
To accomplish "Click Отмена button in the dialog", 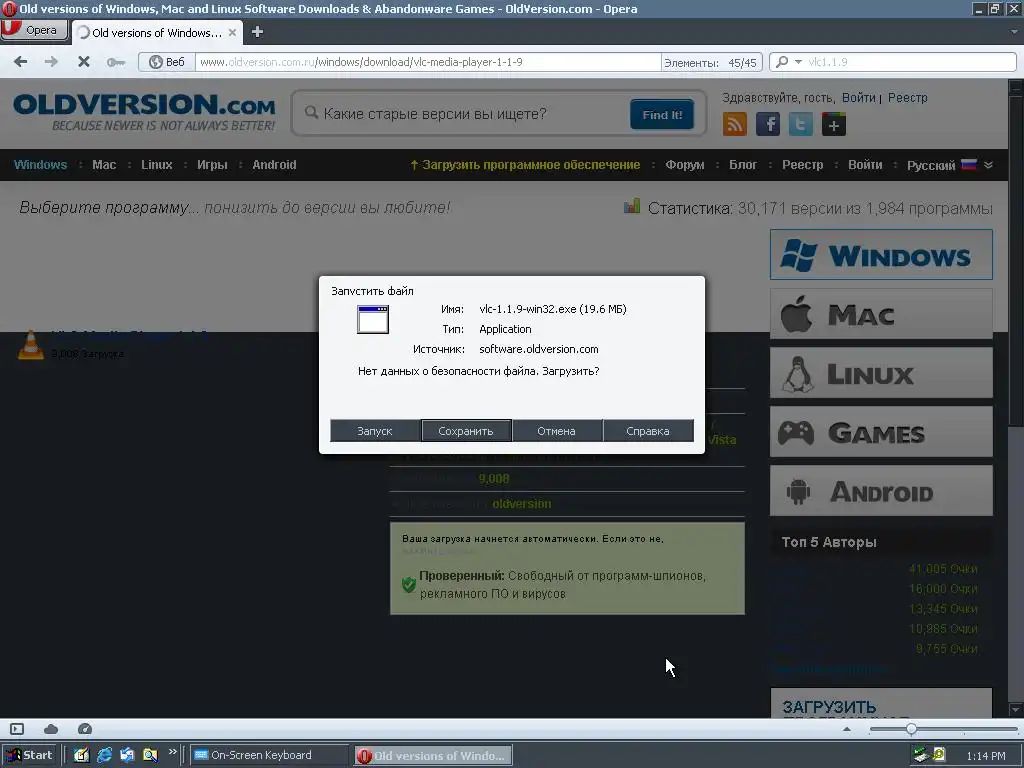I will coord(556,431).
